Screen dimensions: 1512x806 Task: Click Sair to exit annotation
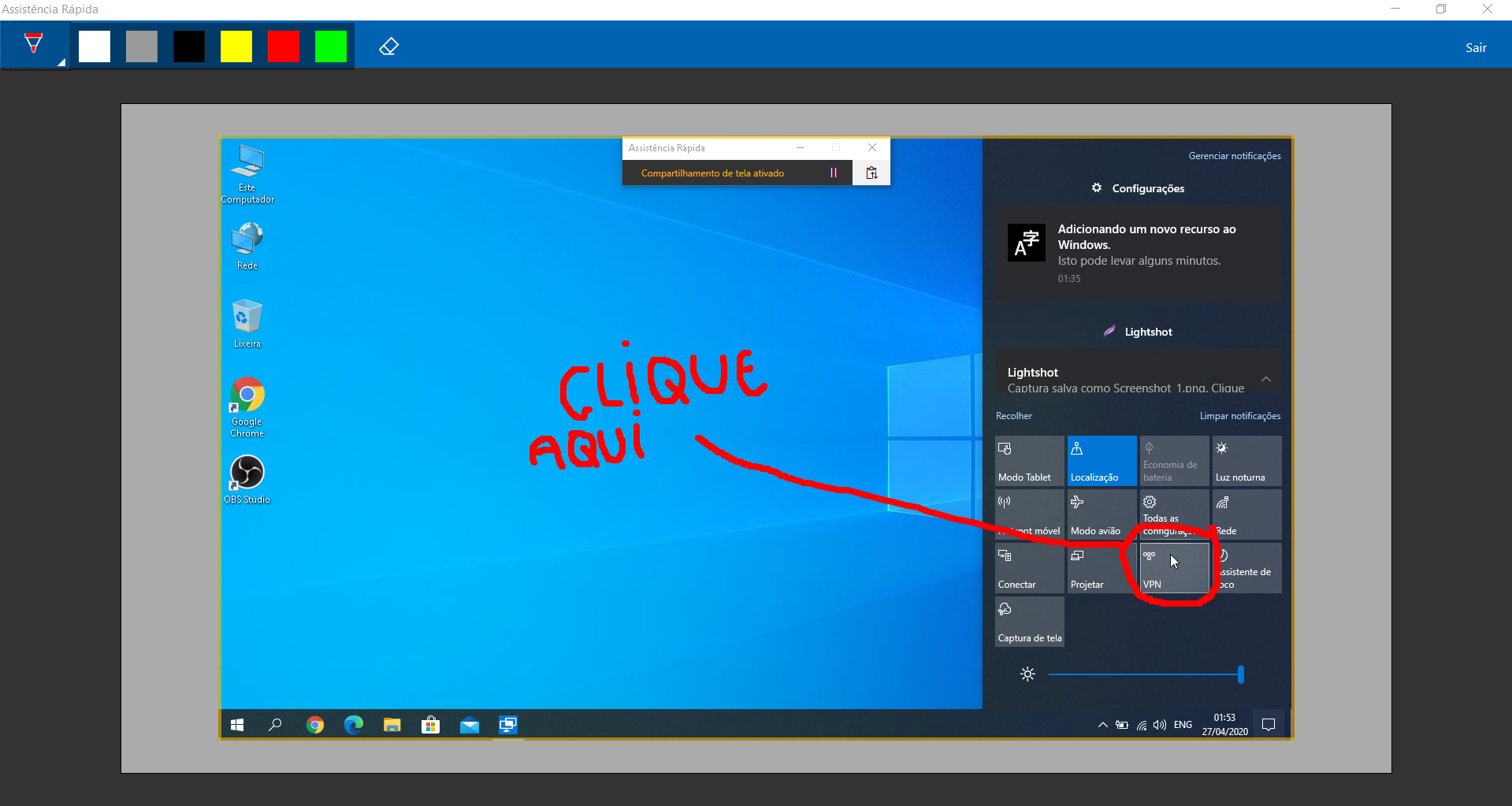[x=1476, y=47]
